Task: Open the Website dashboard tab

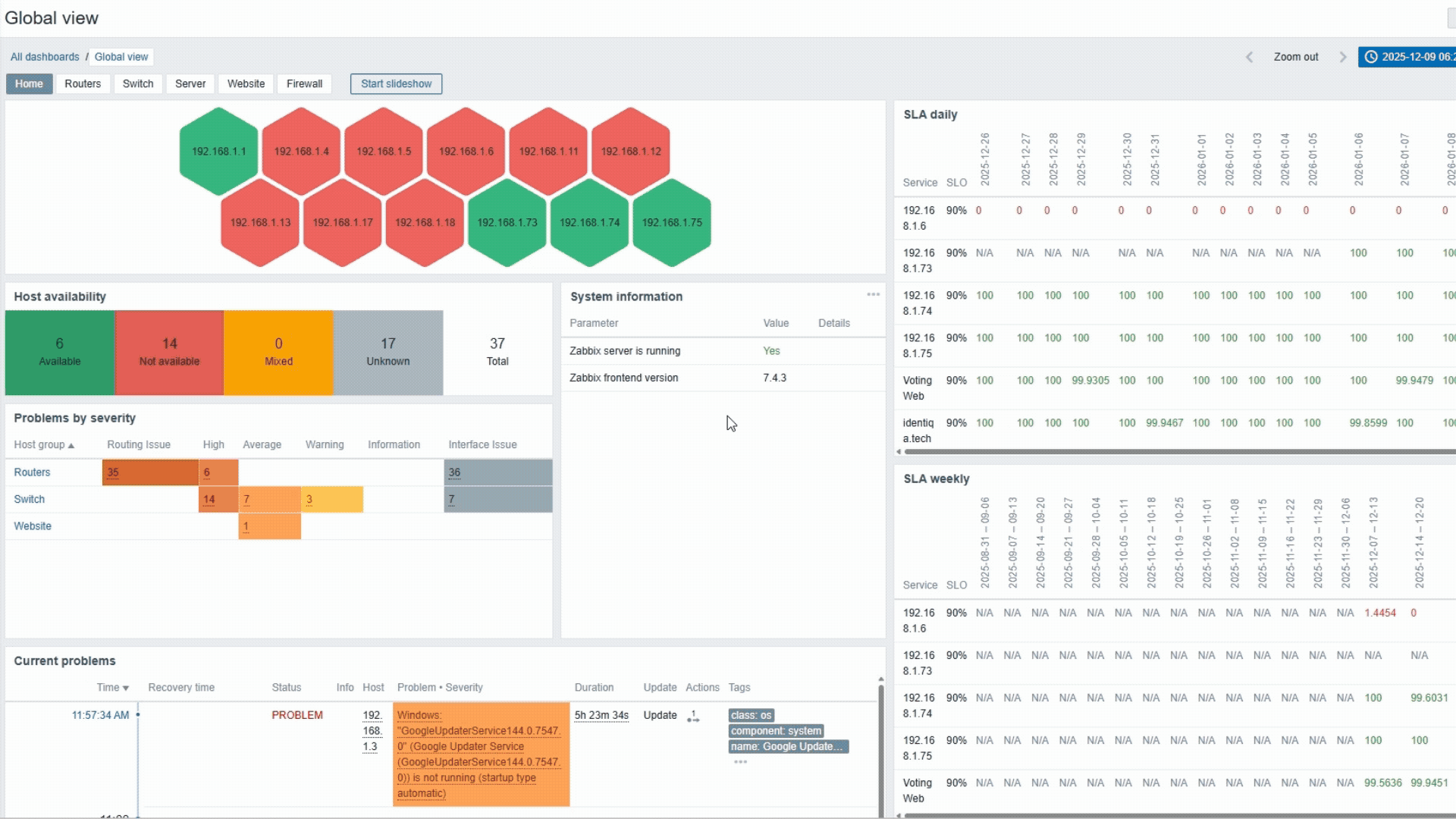Action: (x=246, y=84)
